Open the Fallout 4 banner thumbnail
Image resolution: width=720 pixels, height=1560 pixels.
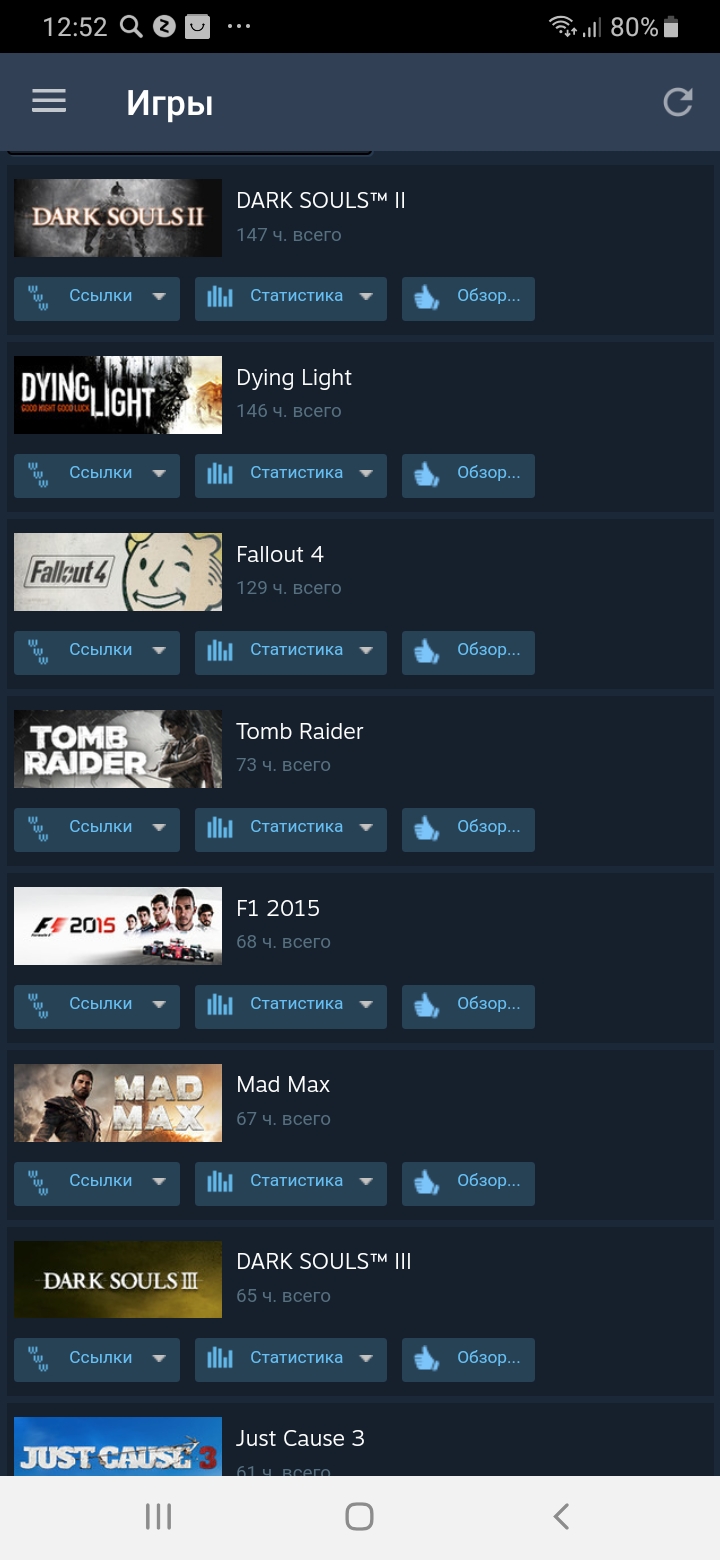click(118, 572)
